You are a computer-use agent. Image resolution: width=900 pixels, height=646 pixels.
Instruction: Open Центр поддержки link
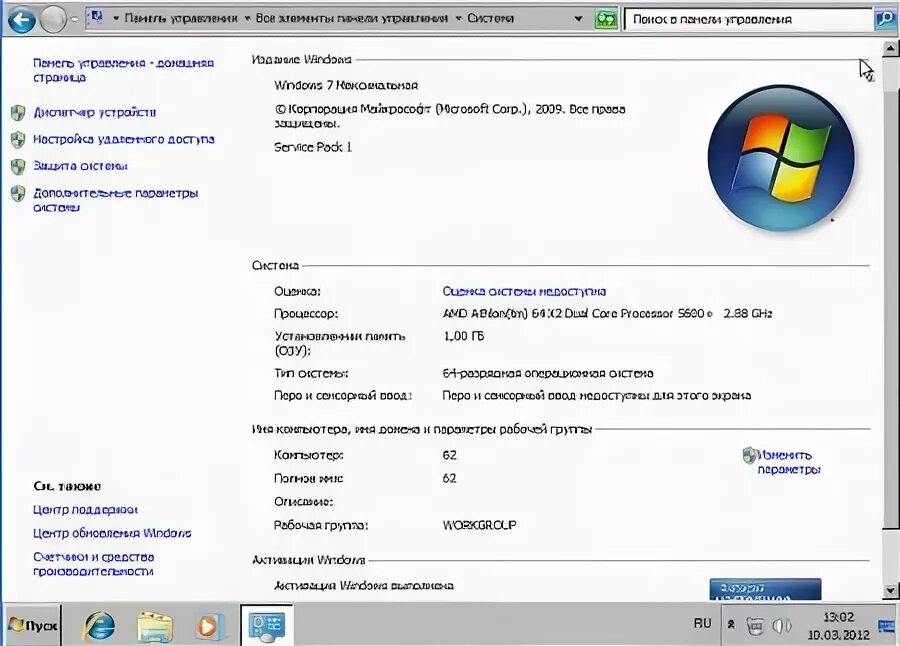click(x=85, y=510)
